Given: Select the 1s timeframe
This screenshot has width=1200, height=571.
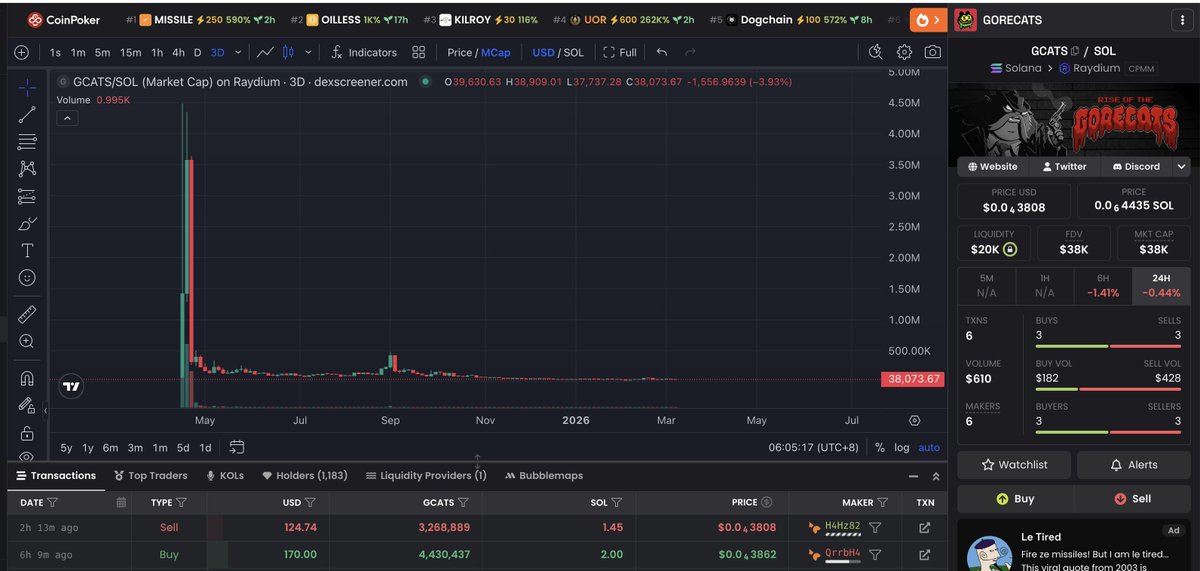Looking at the screenshot, I should coord(55,52).
